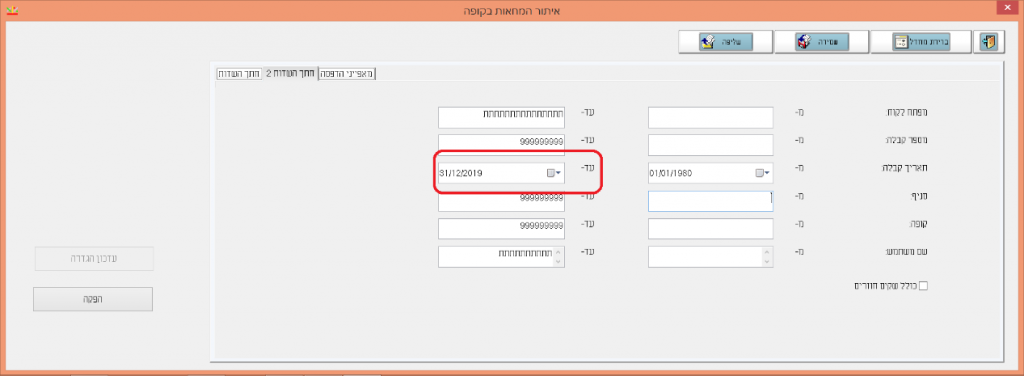Open the calendar dropdown of the 31/12/2019 date
The height and width of the screenshot is (376, 1024).
tap(554, 173)
